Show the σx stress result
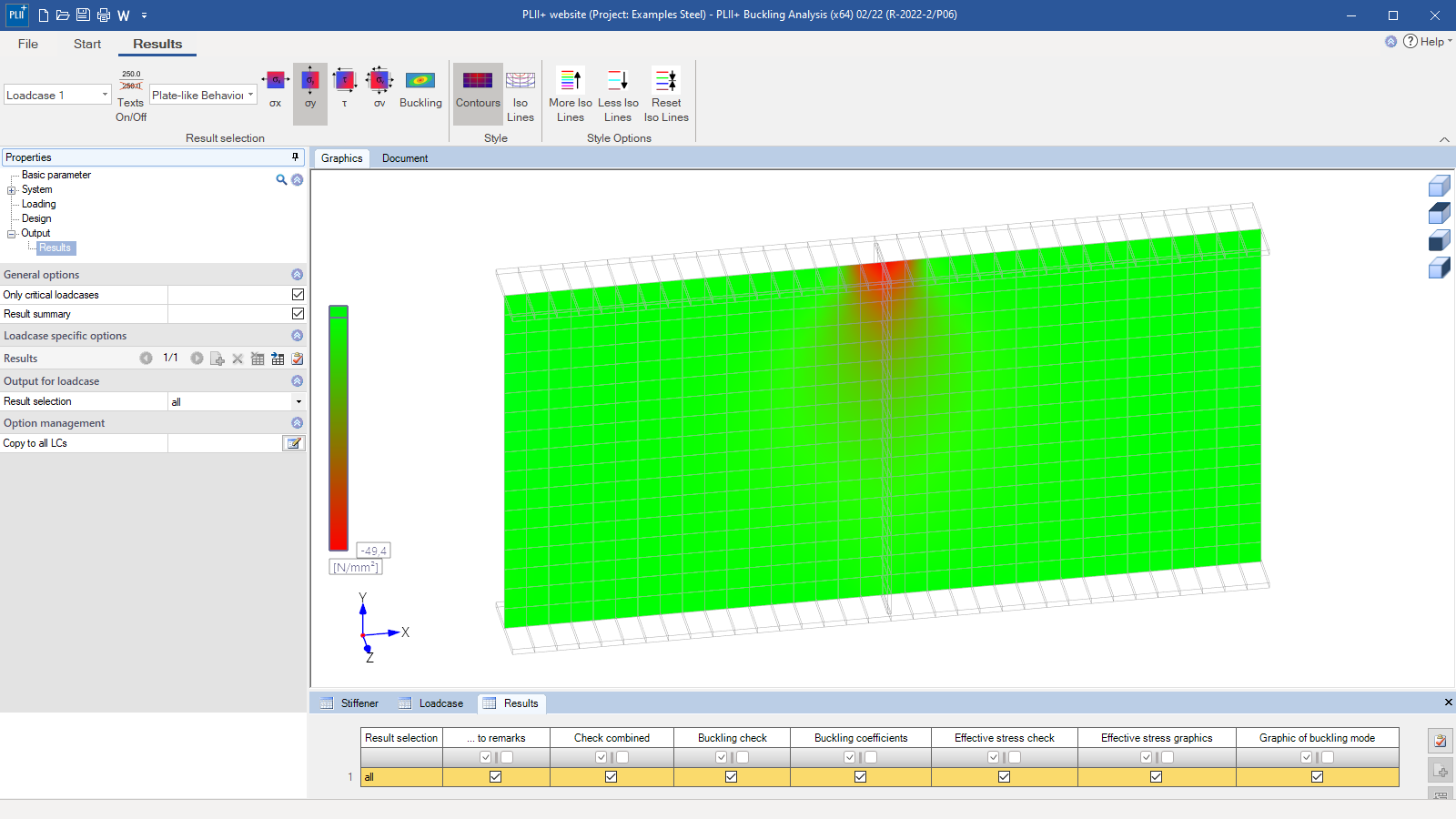Viewport: 1456px width, 819px height. click(x=275, y=89)
